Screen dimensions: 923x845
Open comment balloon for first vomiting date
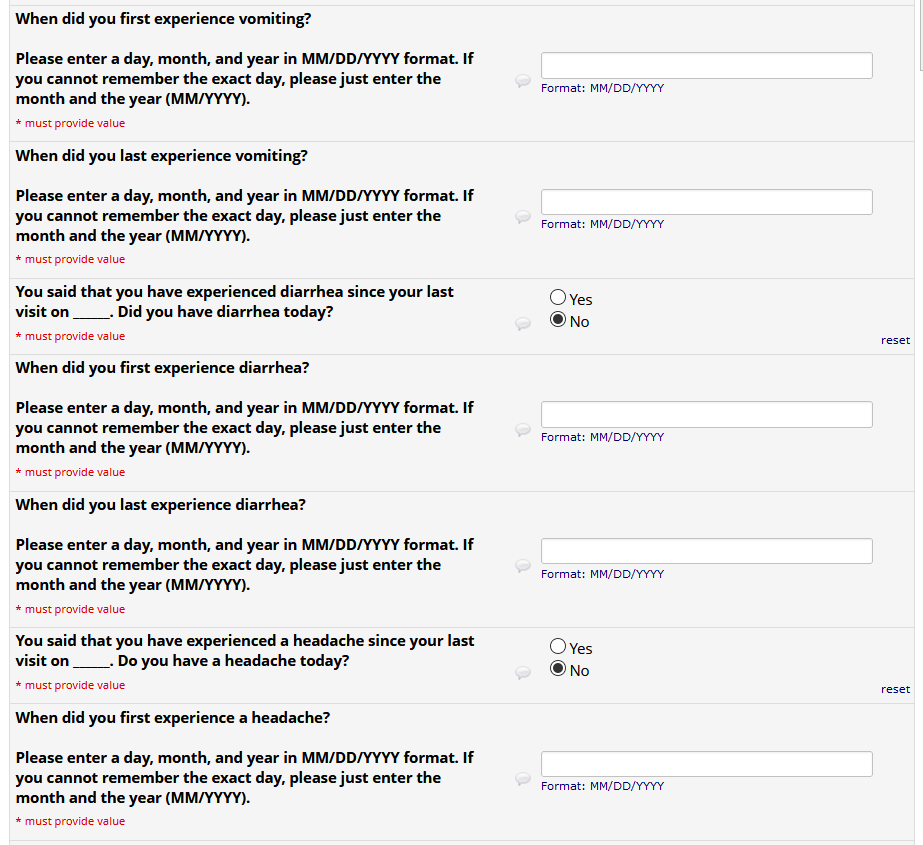(523, 81)
